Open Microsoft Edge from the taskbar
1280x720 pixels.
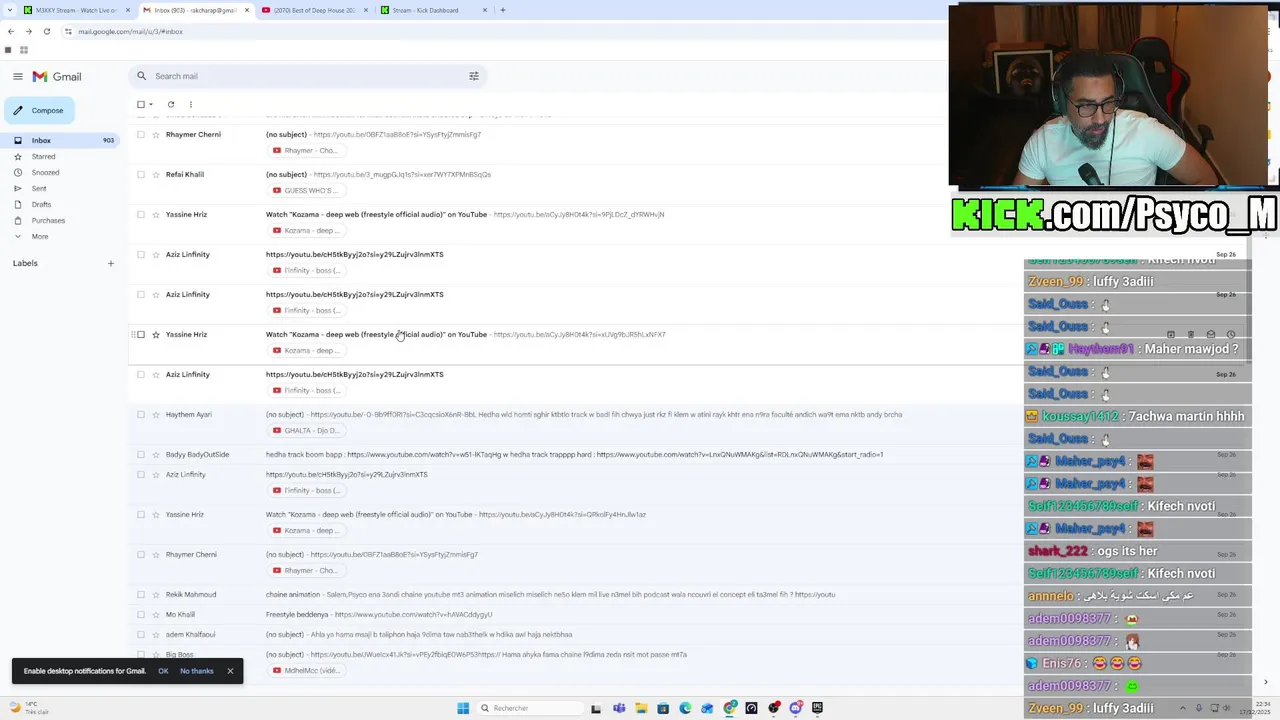click(685, 708)
